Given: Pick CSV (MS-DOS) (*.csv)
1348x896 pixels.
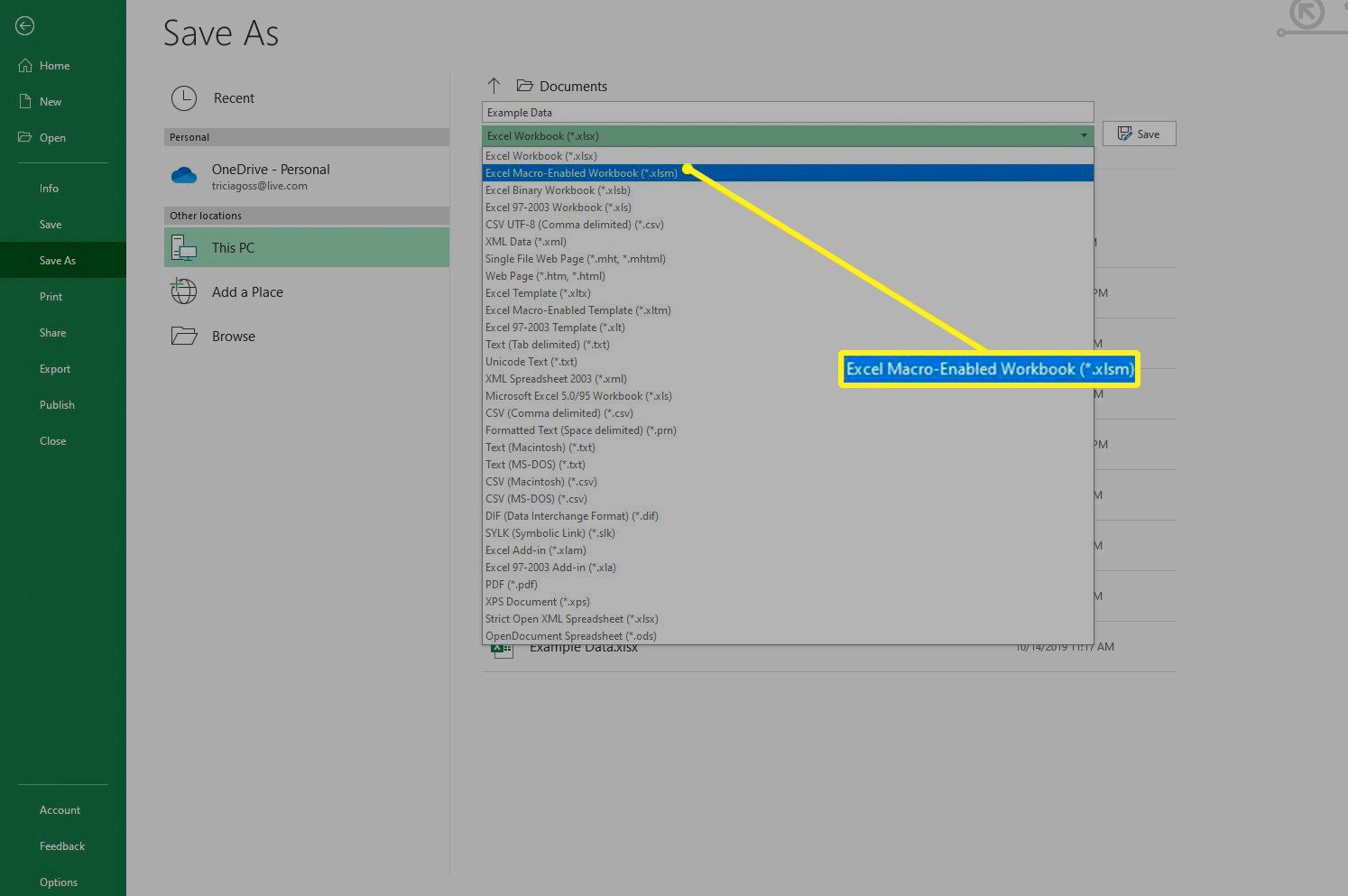Looking at the screenshot, I should [x=788, y=499].
